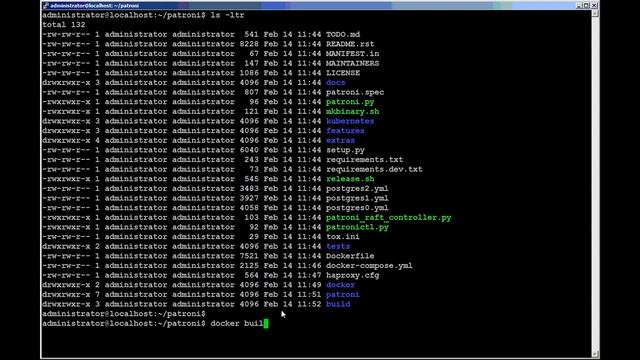Click the green text cursor block
The width and height of the screenshot is (640, 360).
pos(266,324)
